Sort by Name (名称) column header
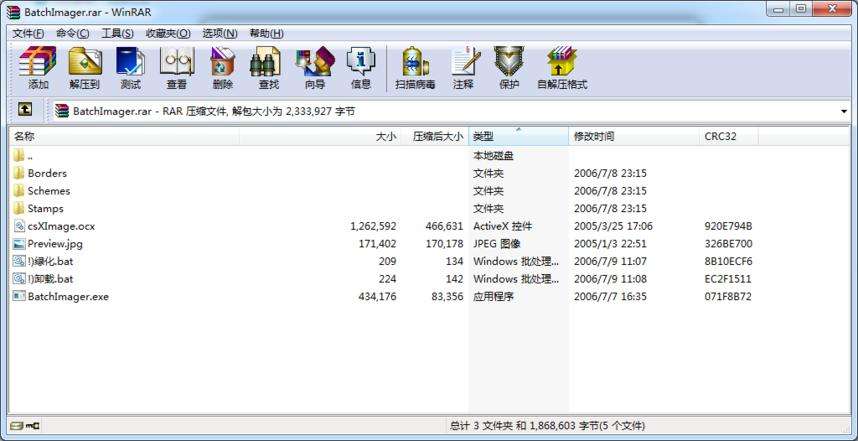 point(124,136)
